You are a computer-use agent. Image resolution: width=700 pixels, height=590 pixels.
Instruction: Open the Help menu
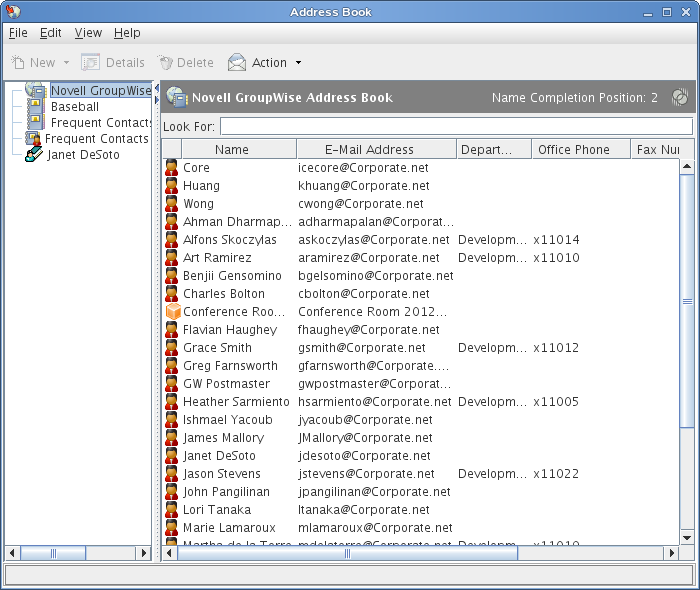point(127,33)
